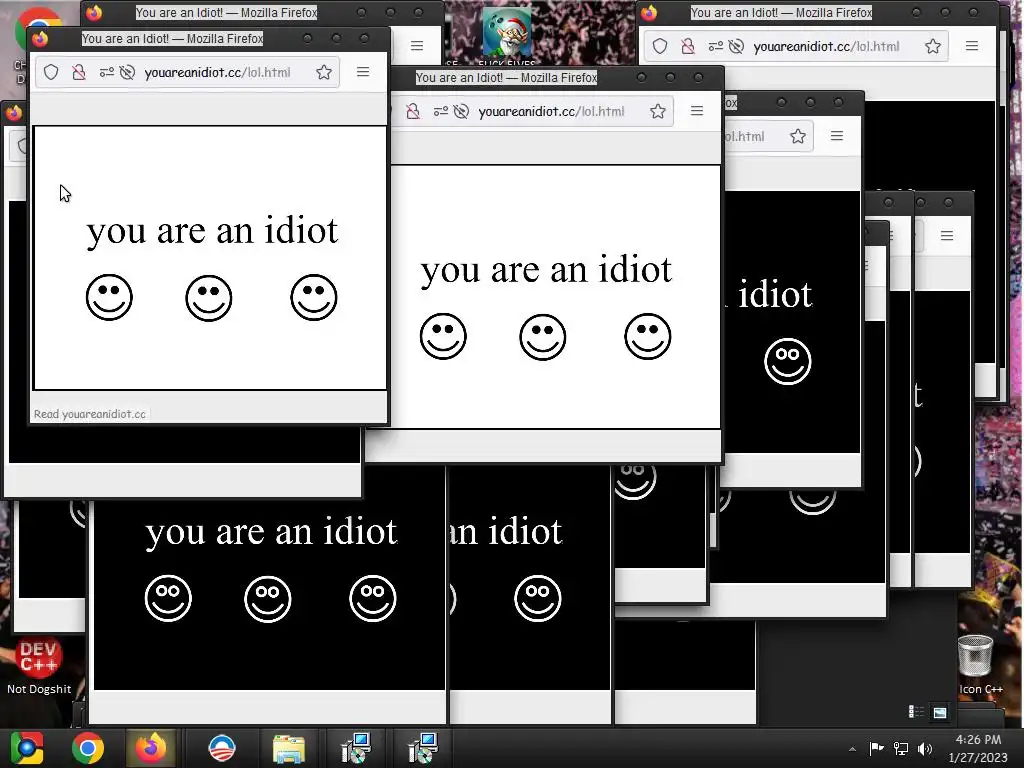1024x768 pixels.
Task: Focus URL field in front top-left Firefox window
Action: pos(187,72)
